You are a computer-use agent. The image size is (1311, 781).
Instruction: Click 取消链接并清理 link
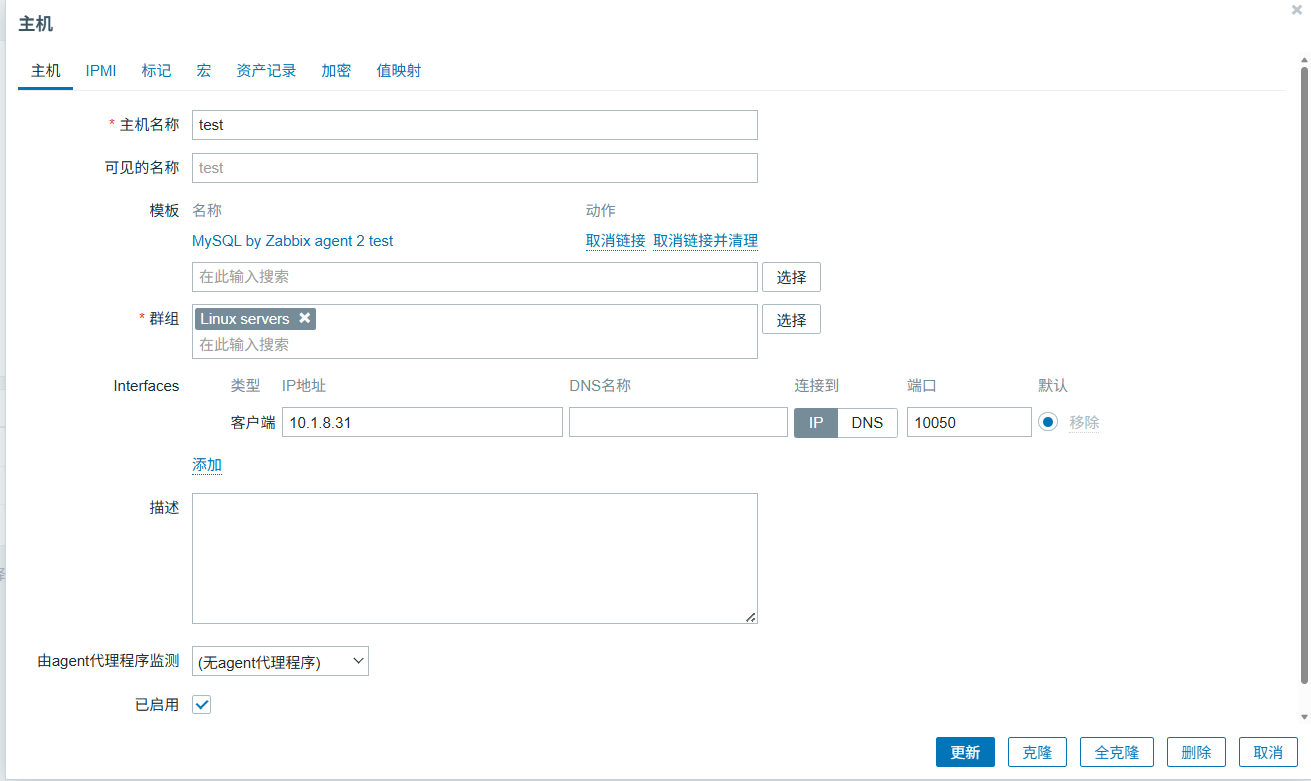[705, 241]
